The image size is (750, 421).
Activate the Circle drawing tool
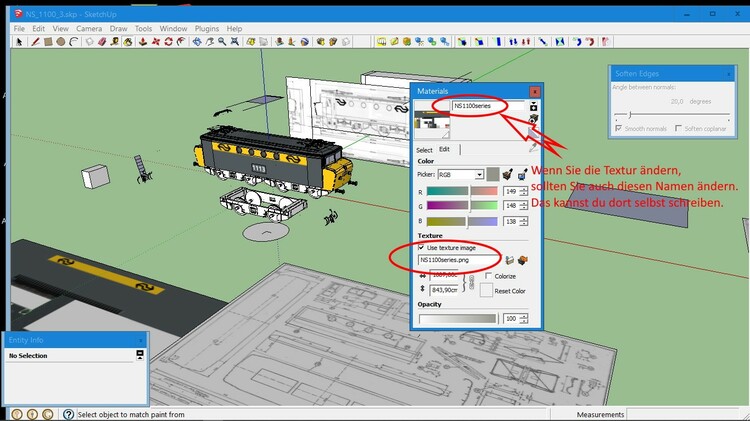click(61, 42)
